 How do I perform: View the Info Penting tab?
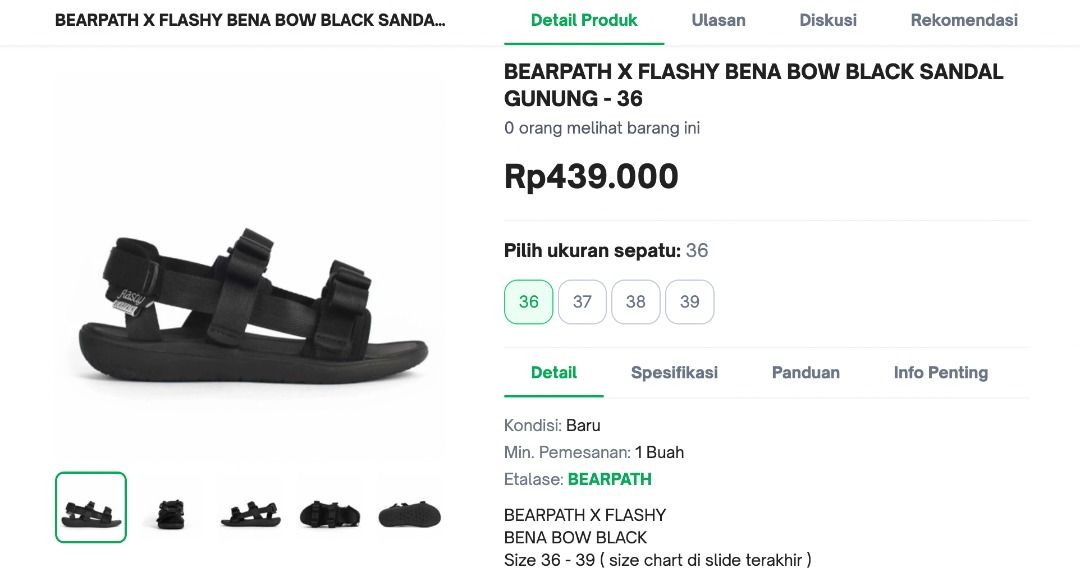click(940, 372)
